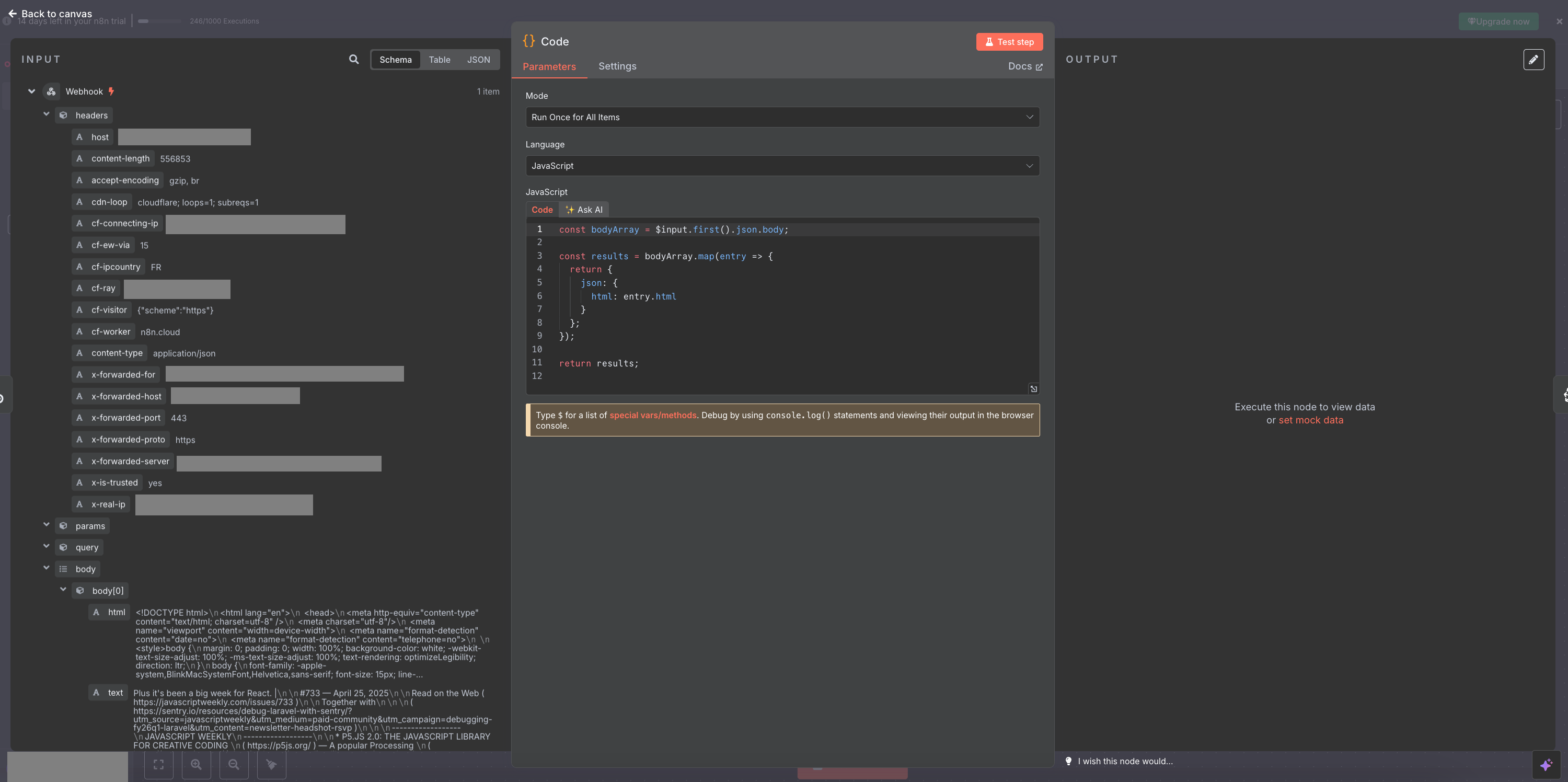Collapse the body section
1568x782 pixels.
coord(47,567)
